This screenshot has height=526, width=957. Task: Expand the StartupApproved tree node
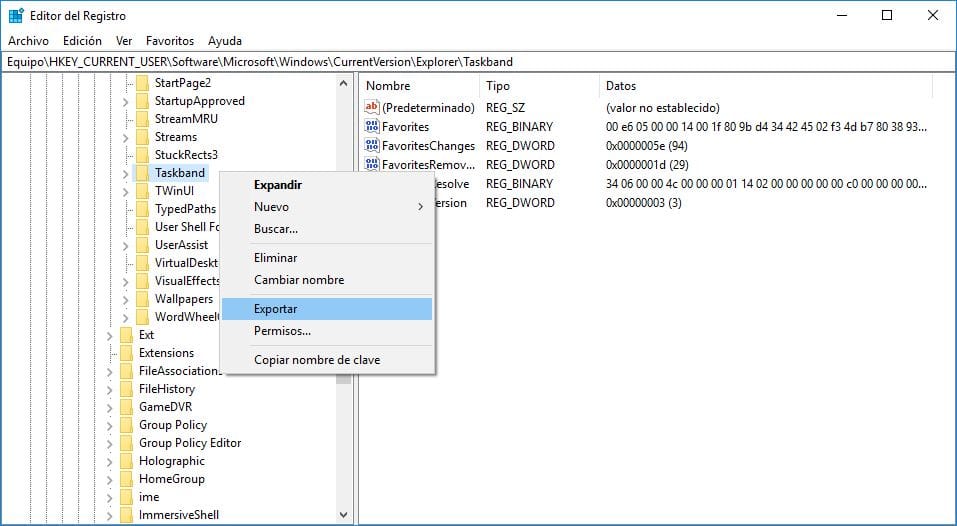tap(125, 101)
